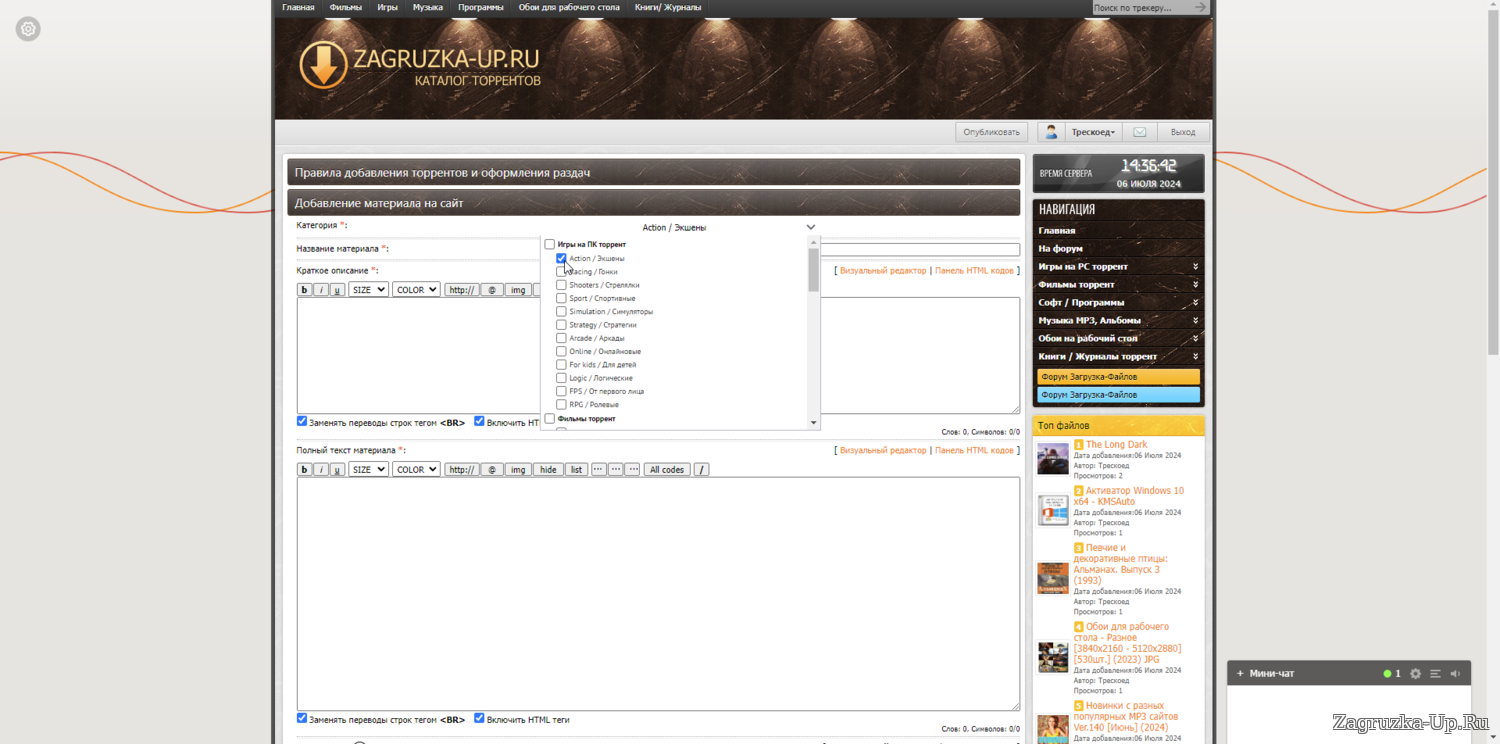Screen dimensions: 1500x744
Task: Go to Книги / Журналы in top menu
Action: click(667, 8)
